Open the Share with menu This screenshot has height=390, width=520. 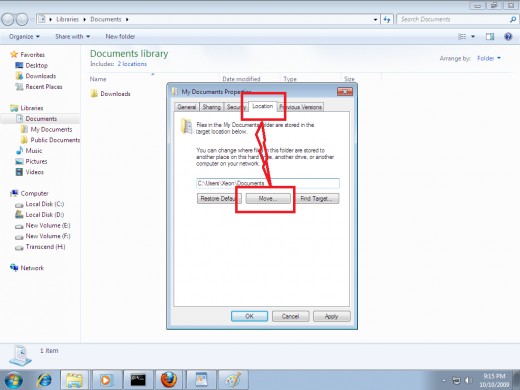(73, 36)
